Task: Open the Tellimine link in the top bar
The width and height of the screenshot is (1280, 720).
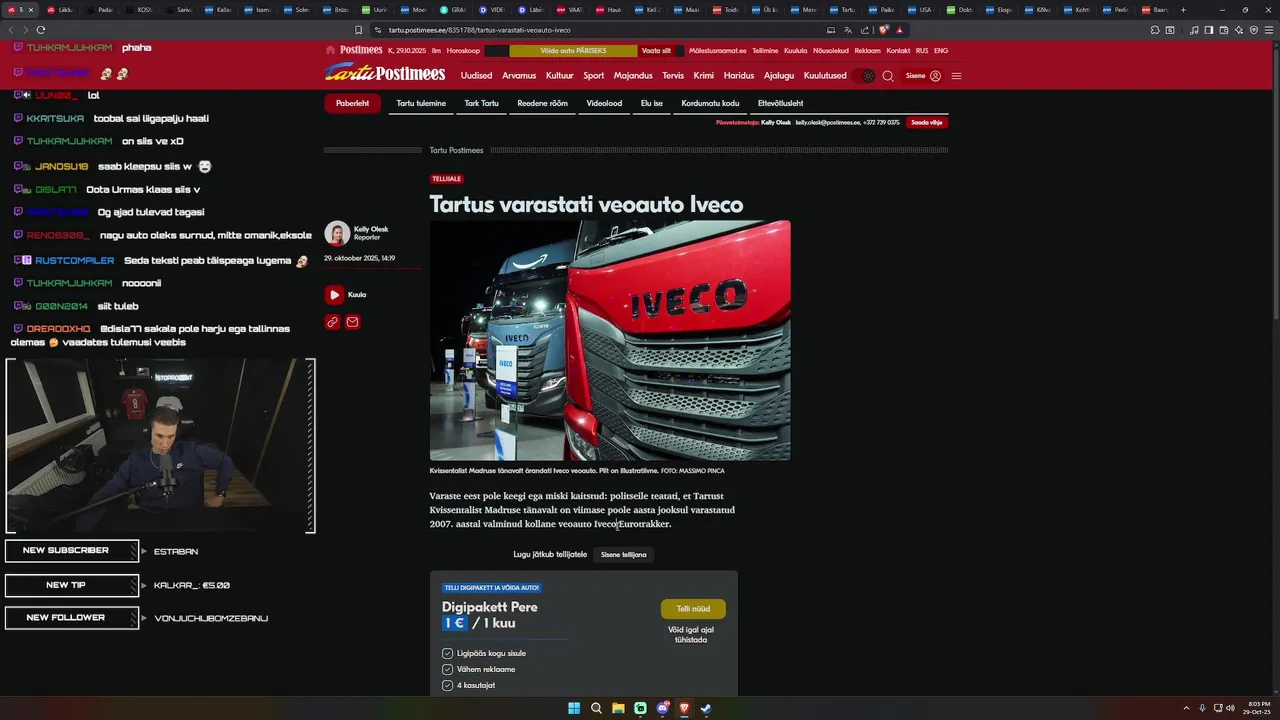Action: point(765,50)
